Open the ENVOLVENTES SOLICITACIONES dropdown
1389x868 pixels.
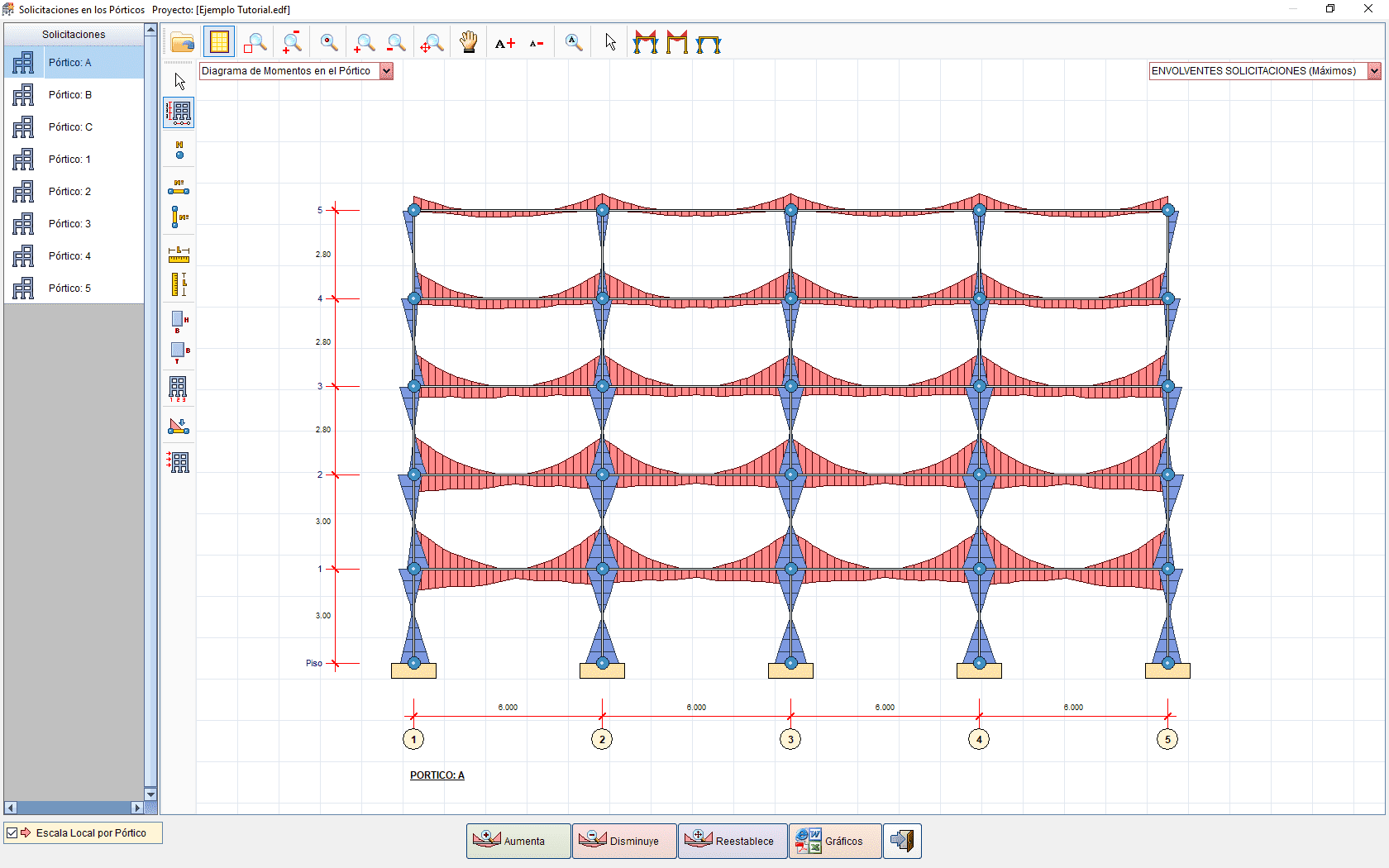[x=1372, y=71]
